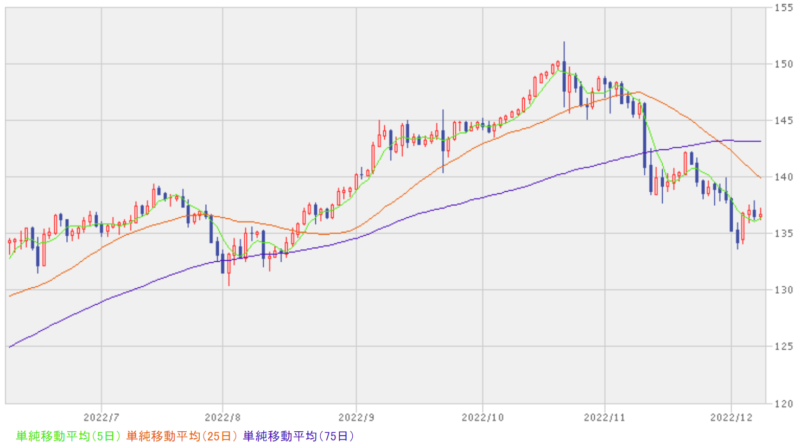Click the 125 price axis label
The width and height of the screenshot is (800, 447).
783,346
